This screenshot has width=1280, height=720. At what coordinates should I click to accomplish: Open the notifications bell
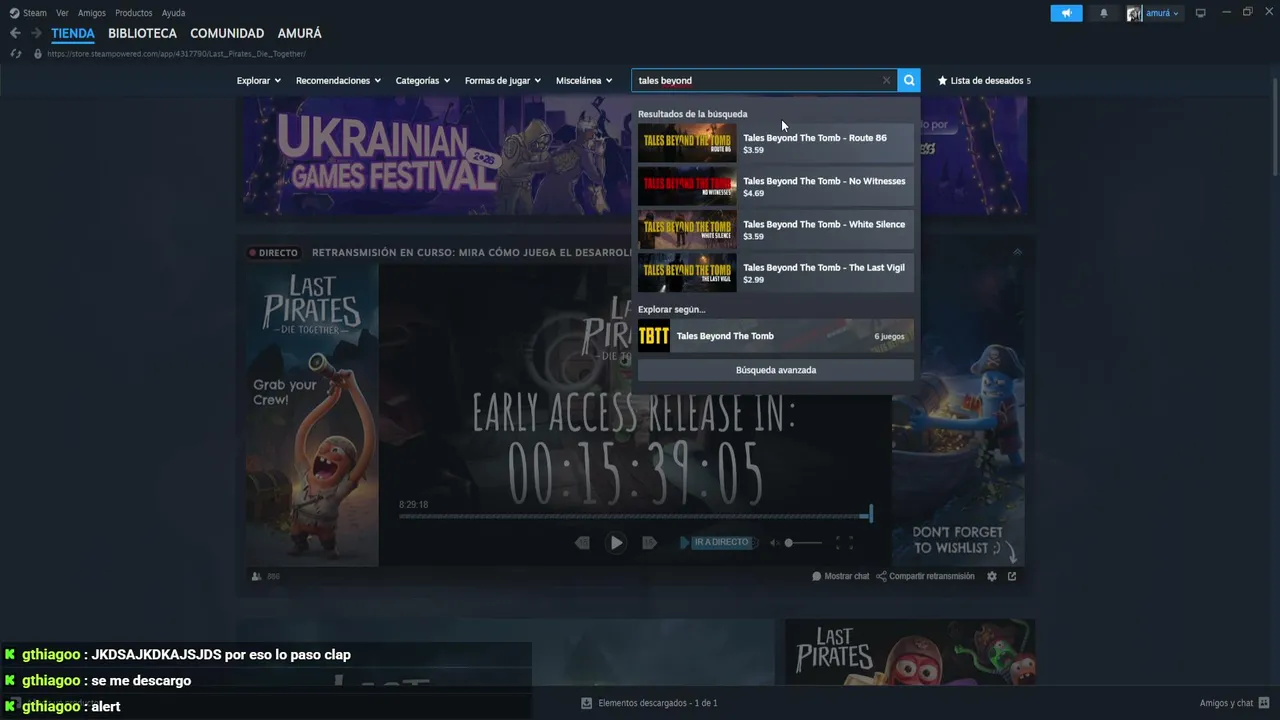tap(1104, 13)
